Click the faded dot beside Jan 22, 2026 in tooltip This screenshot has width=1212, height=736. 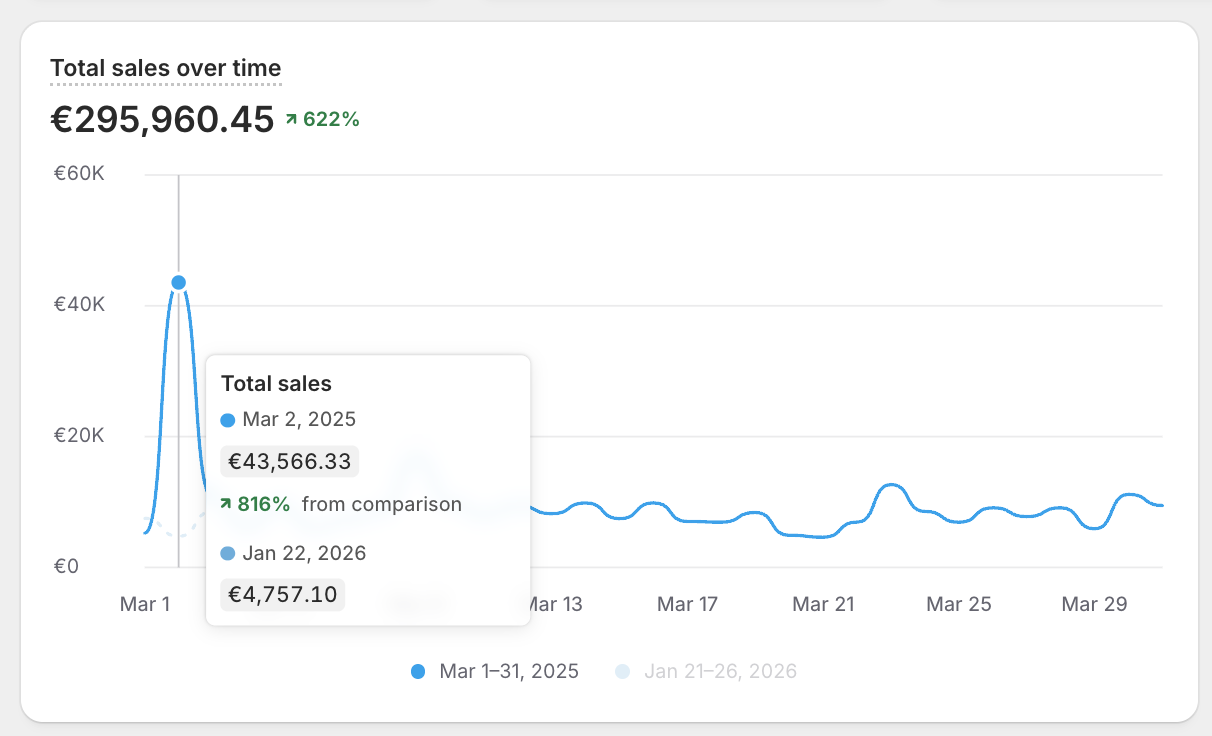click(227, 553)
